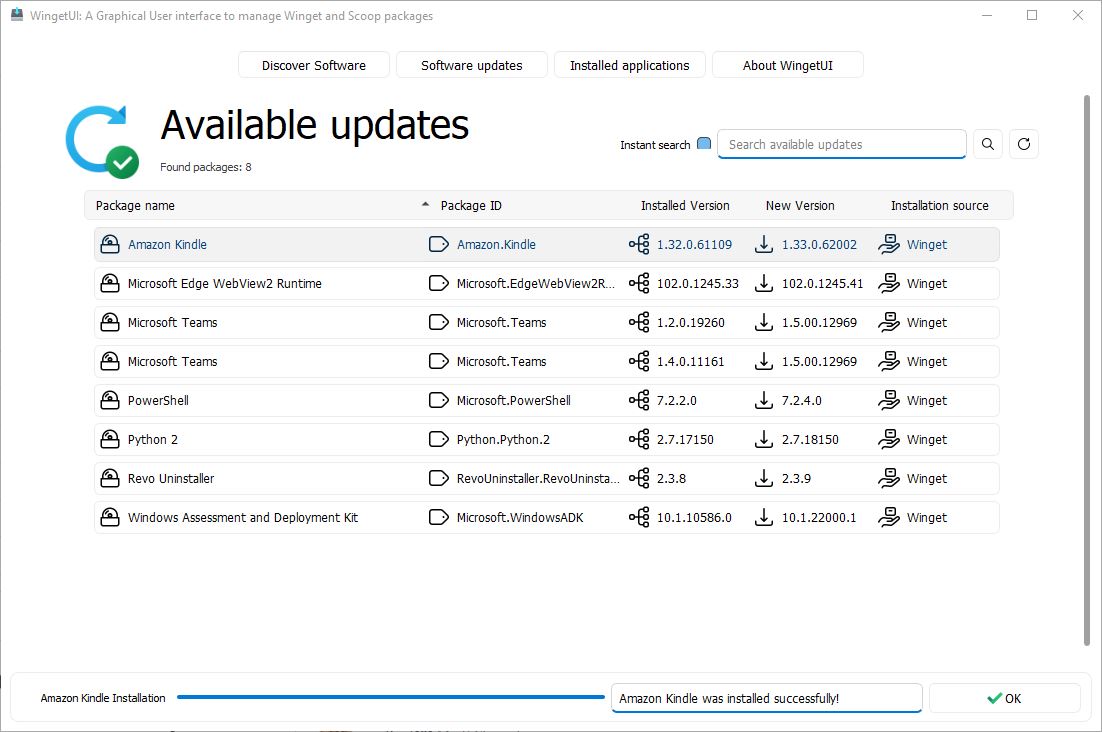The width and height of the screenshot is (1102, 732).
Task: Click the Found packages: 8 label
Action: pos(205,167)
